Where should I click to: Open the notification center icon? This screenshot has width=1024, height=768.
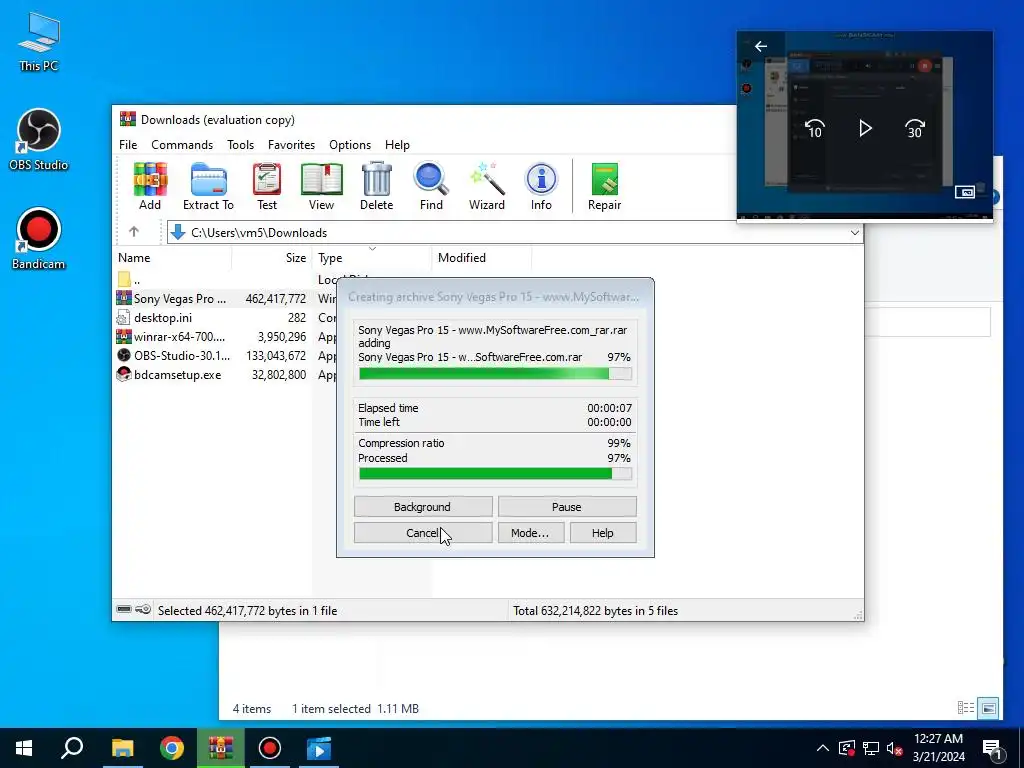[x=993, y=749]
